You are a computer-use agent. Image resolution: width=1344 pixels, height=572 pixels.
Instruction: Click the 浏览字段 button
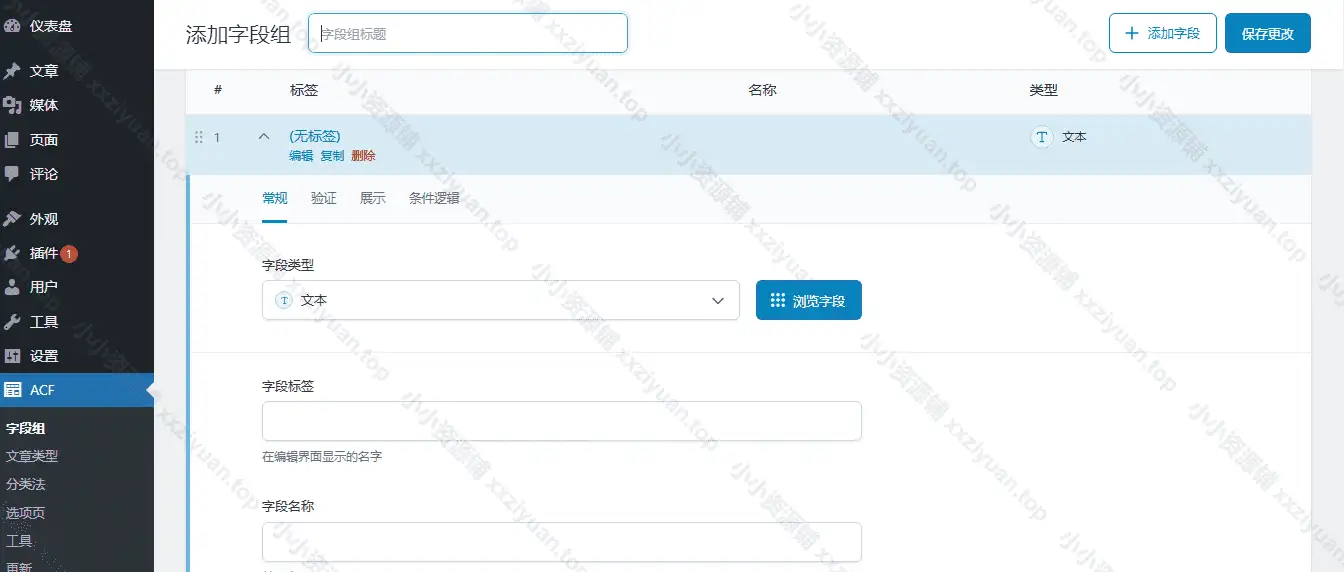(x=808, y=300)
